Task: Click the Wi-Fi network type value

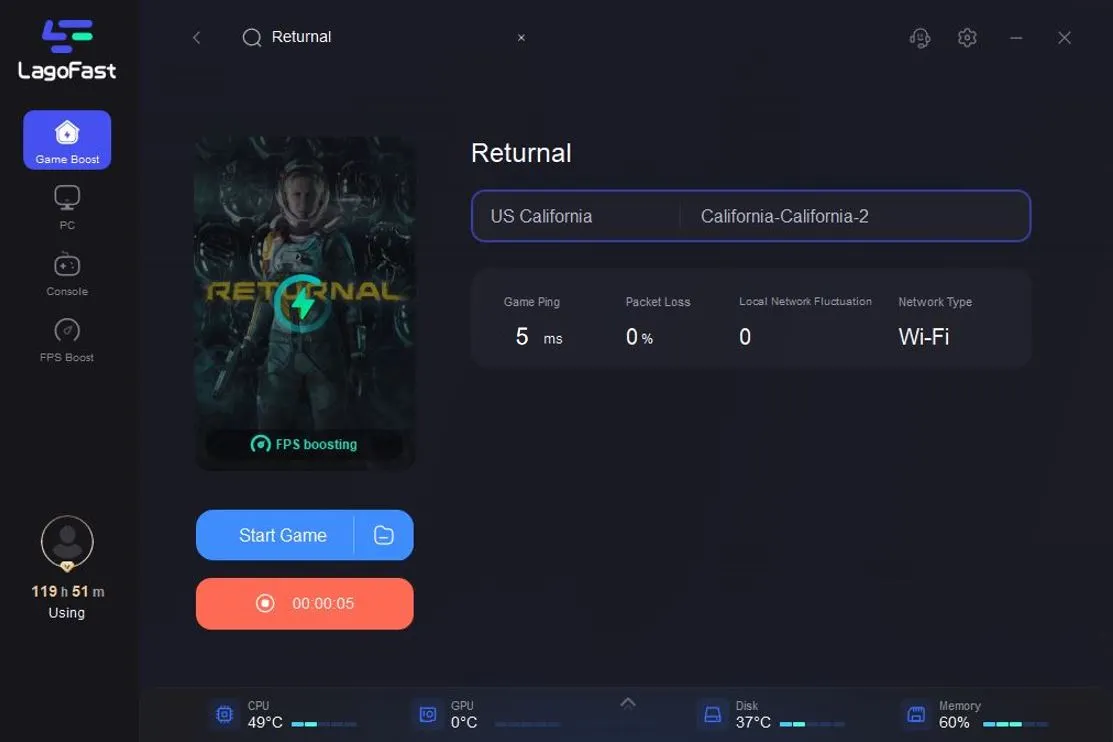Action: 923,337
